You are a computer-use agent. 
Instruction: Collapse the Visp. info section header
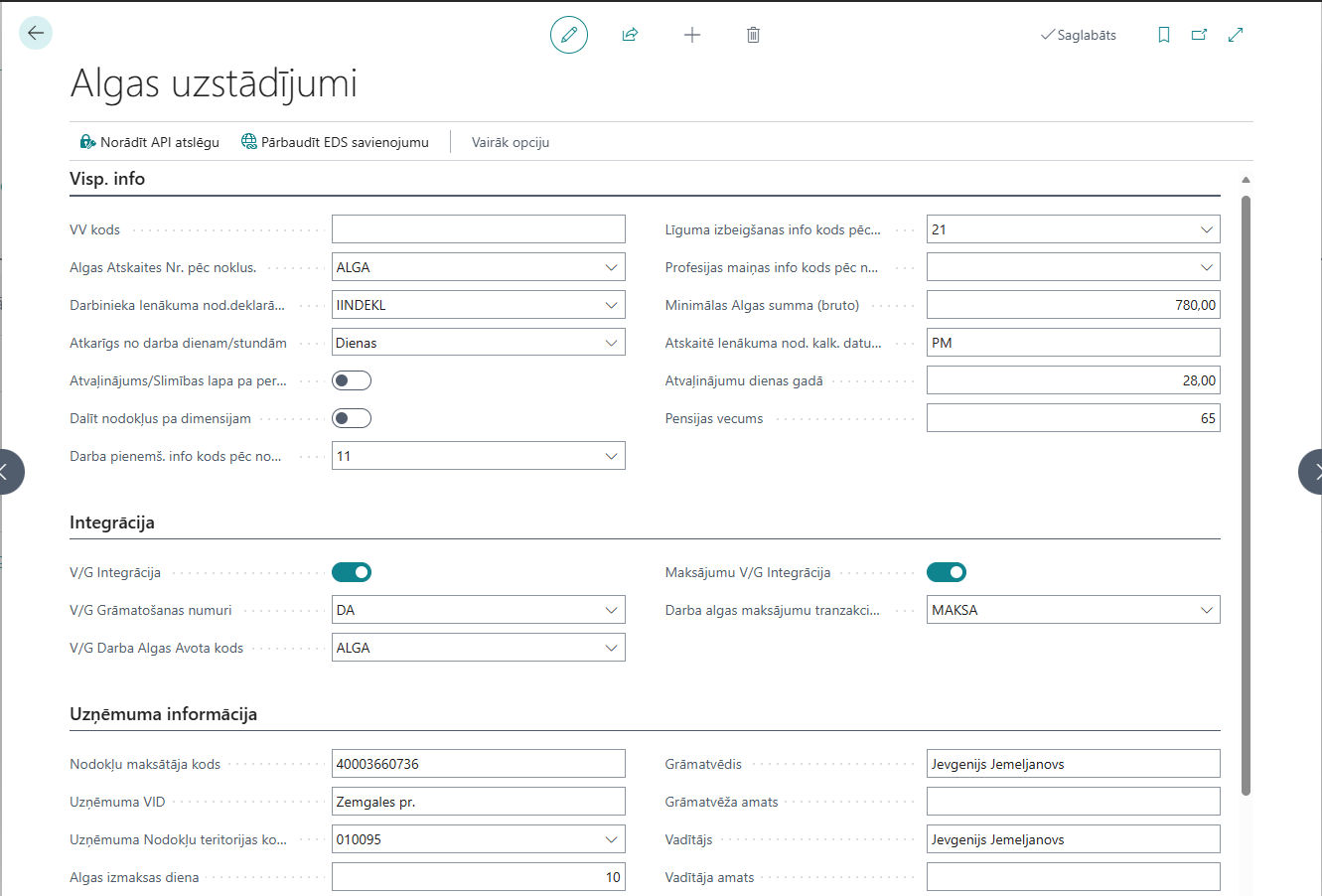coord(107,179)
